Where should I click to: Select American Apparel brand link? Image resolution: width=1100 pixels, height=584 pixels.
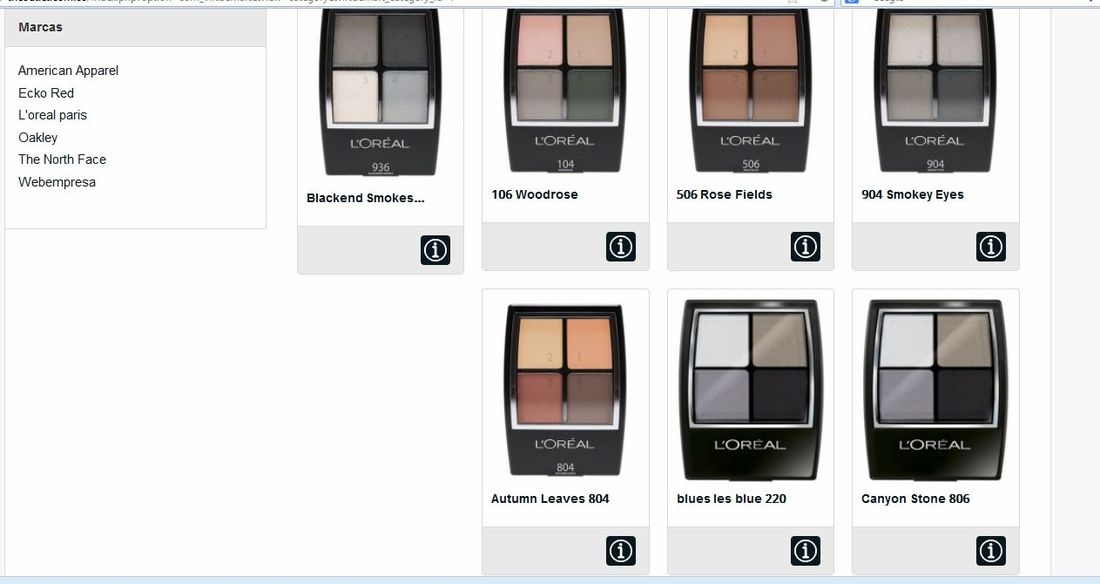click(68, 70)
